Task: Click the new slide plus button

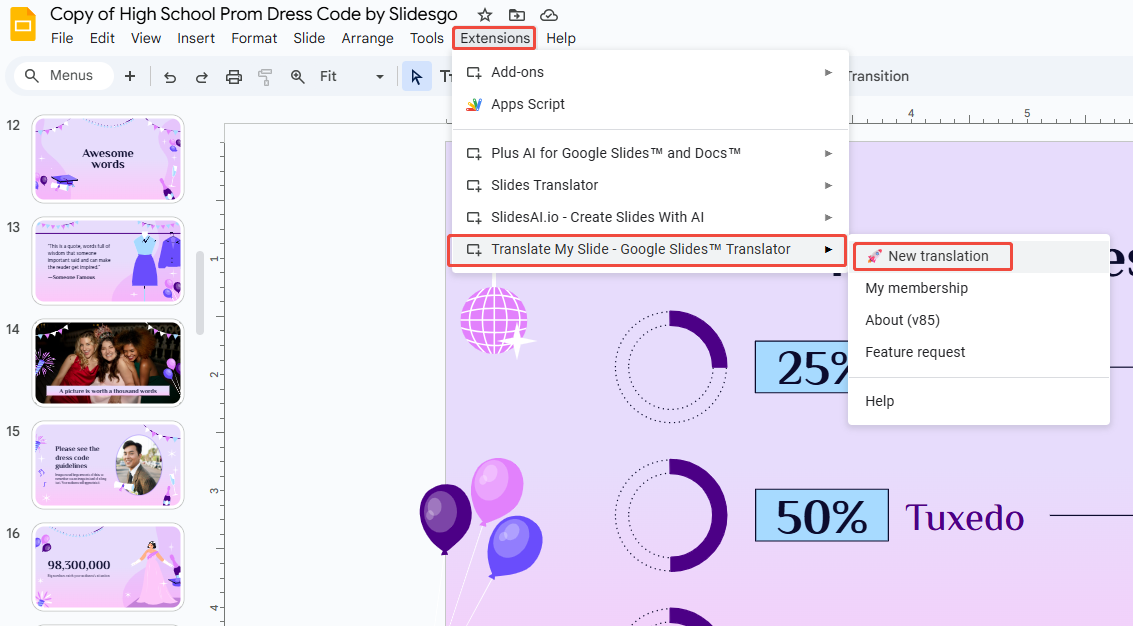Action: point(130,76)
